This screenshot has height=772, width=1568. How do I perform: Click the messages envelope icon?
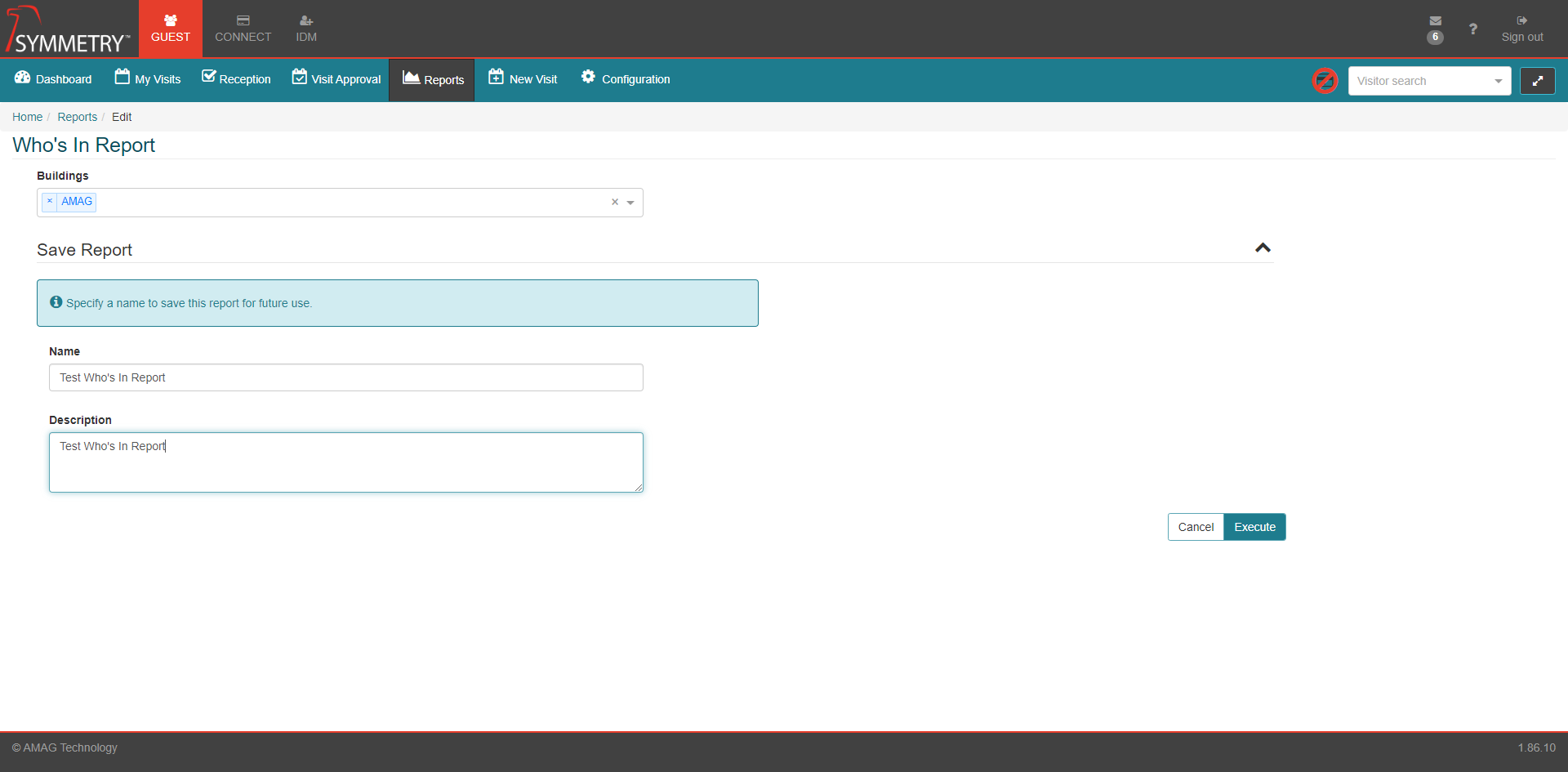(1435, 21)
